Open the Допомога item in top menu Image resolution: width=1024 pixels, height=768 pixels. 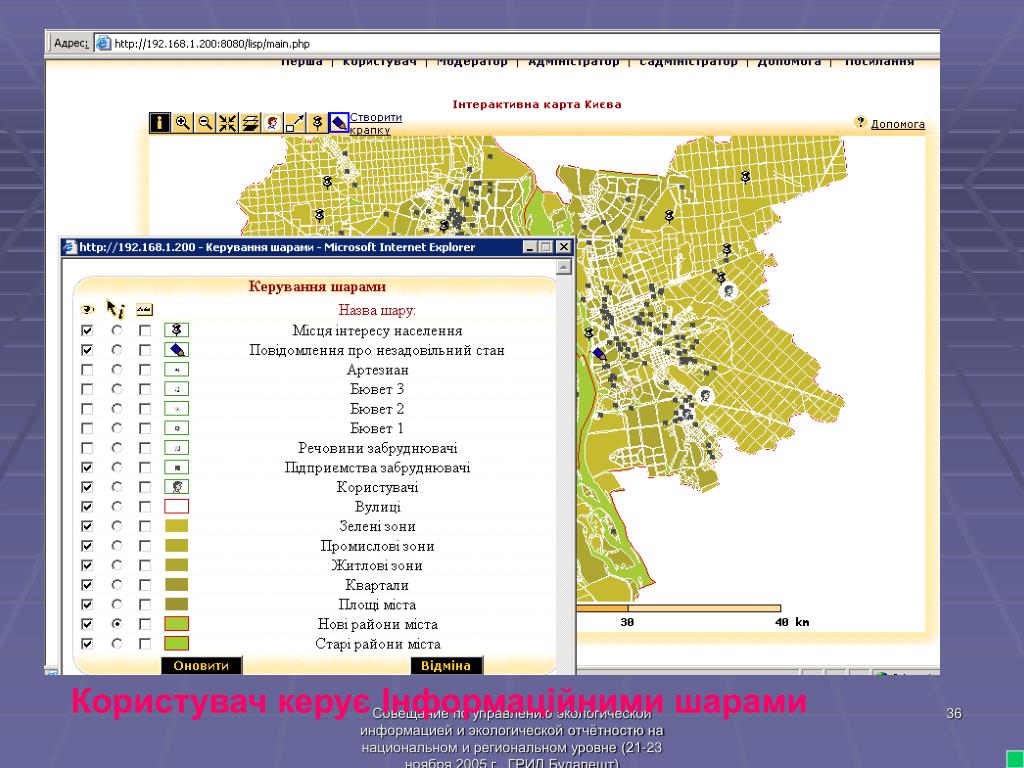[789, 62]
